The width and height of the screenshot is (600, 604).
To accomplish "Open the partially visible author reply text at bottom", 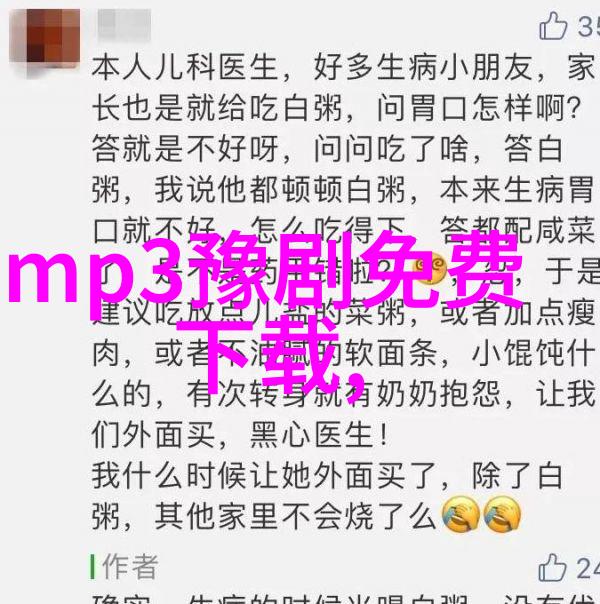I will point(343,599).
